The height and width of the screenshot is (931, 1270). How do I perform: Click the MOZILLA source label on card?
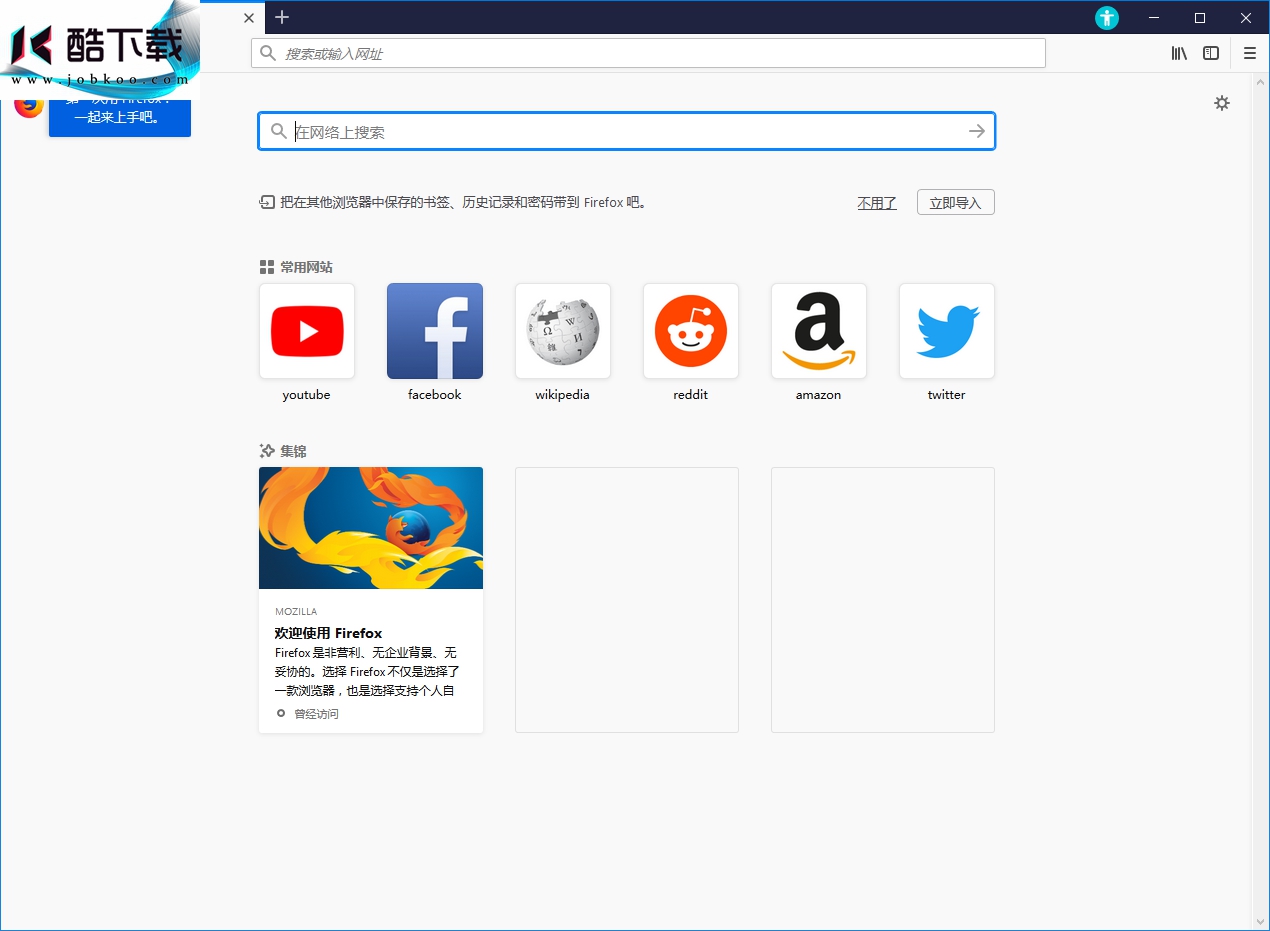point(296,611)
